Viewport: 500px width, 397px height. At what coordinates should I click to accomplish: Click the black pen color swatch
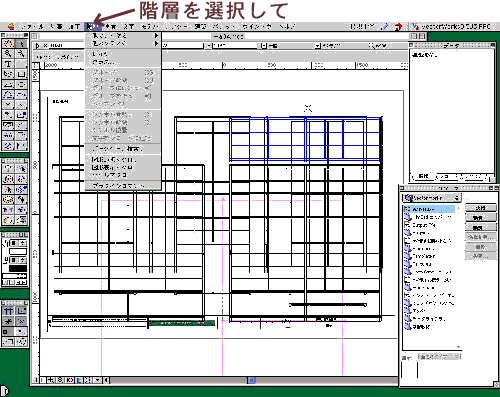pos(18,268)
